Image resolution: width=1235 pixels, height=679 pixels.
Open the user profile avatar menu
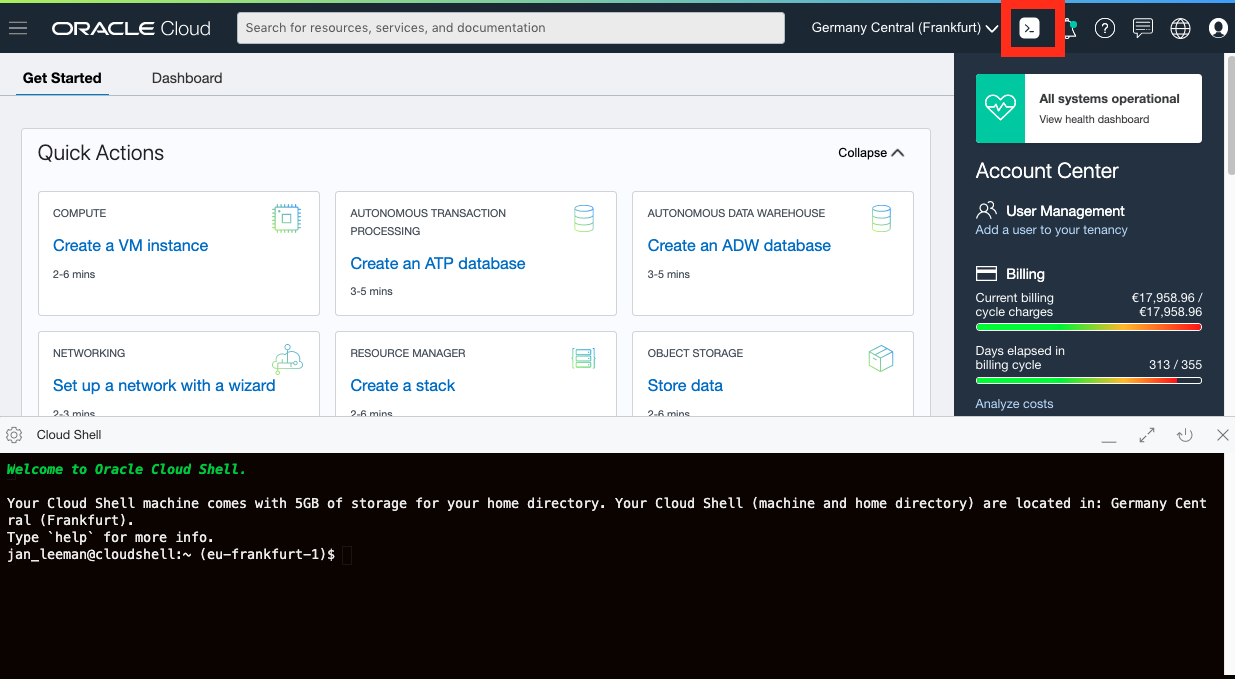(1218, 28)
